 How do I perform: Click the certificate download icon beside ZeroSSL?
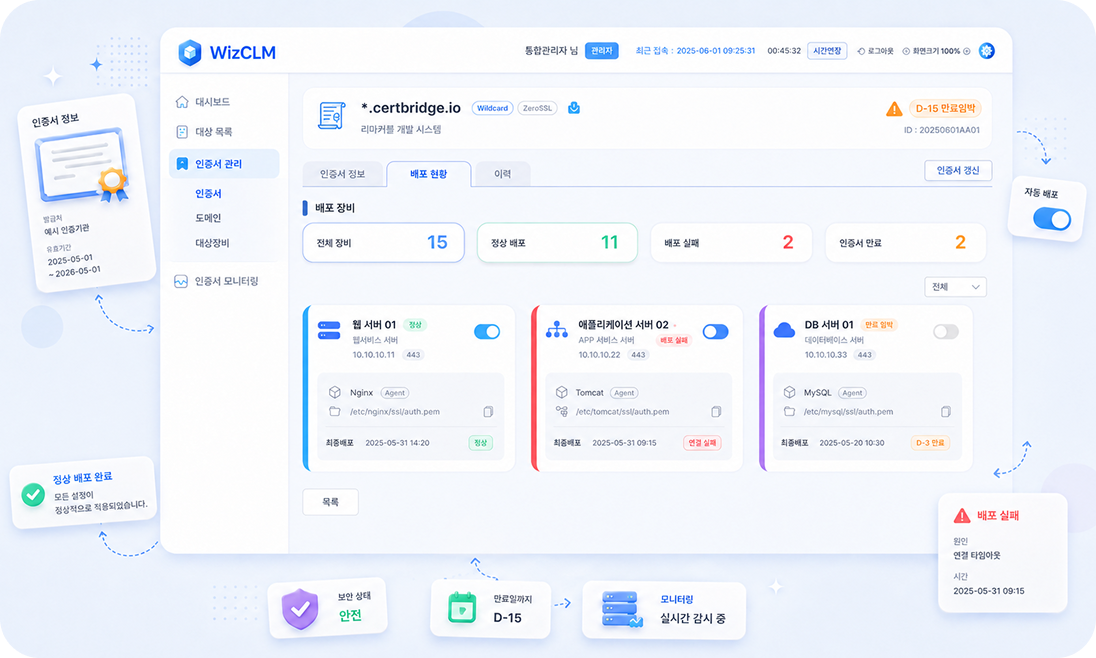point(574,108)
